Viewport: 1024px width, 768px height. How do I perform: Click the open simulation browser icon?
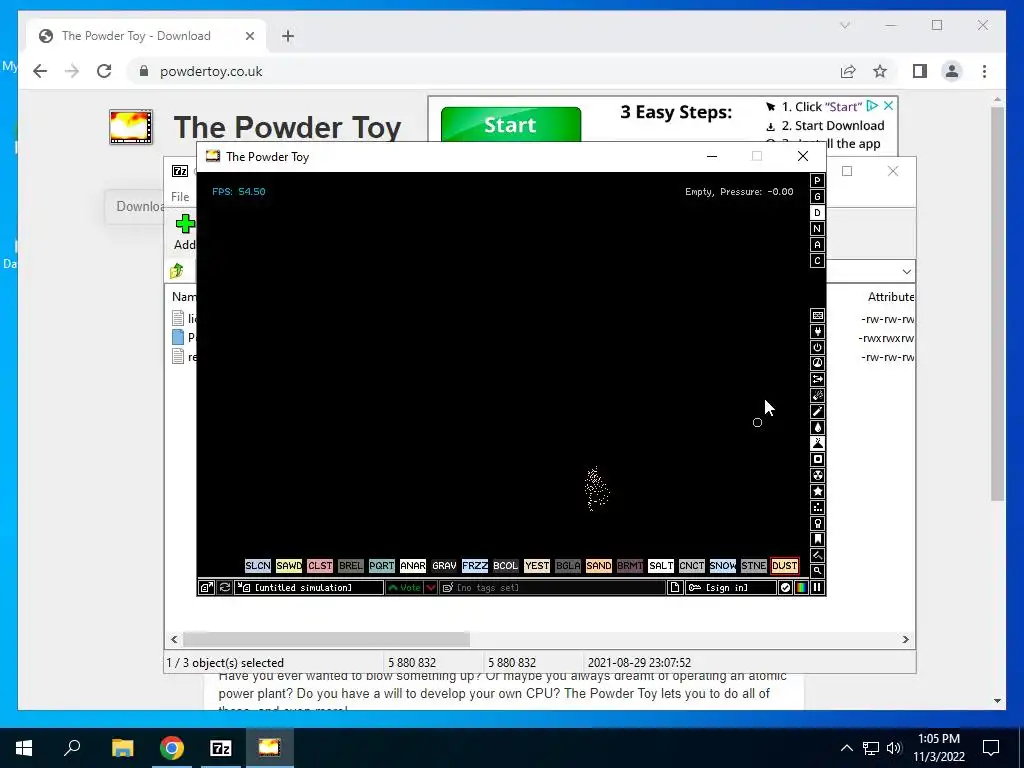point(206,588)
